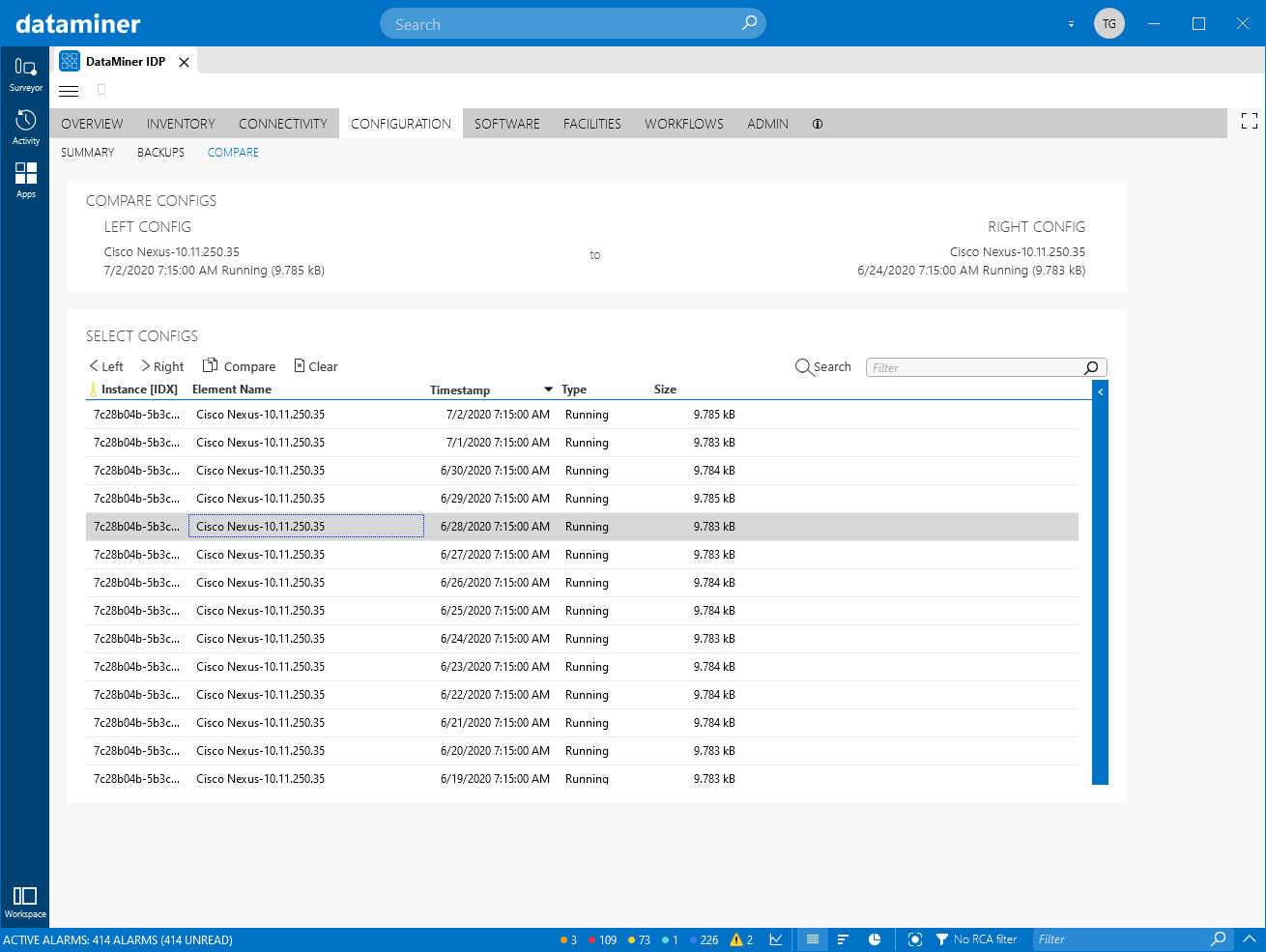Image resolution: width=1266 pixels, height=952 pixels.
Task: Click the focus target icon in status bar
Action: pyautogui.click(x=915, y=939)
